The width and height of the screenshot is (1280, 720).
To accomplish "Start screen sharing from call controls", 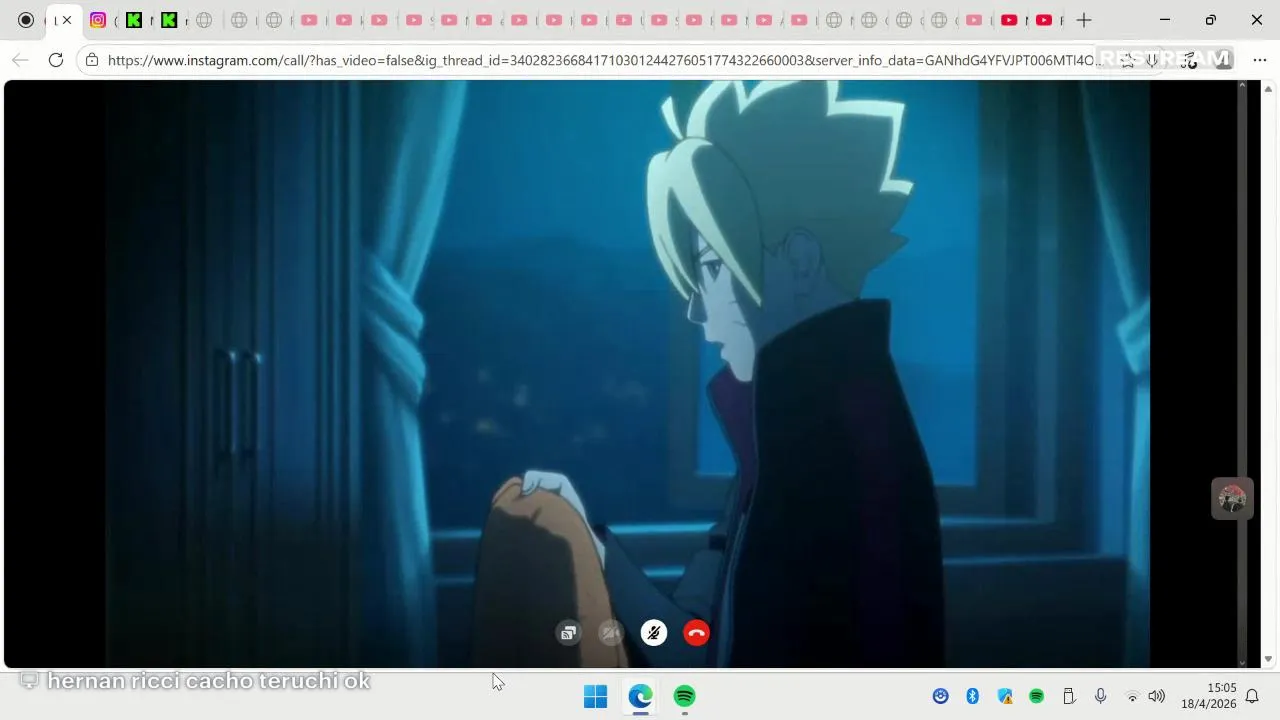I will pos(568,633).
